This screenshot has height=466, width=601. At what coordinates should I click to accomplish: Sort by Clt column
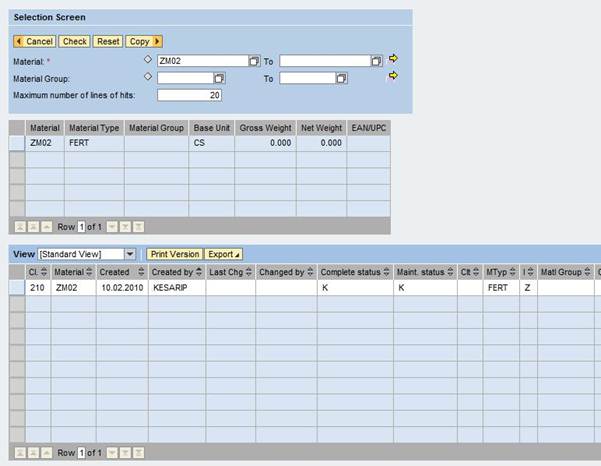[x=476, y=272]
